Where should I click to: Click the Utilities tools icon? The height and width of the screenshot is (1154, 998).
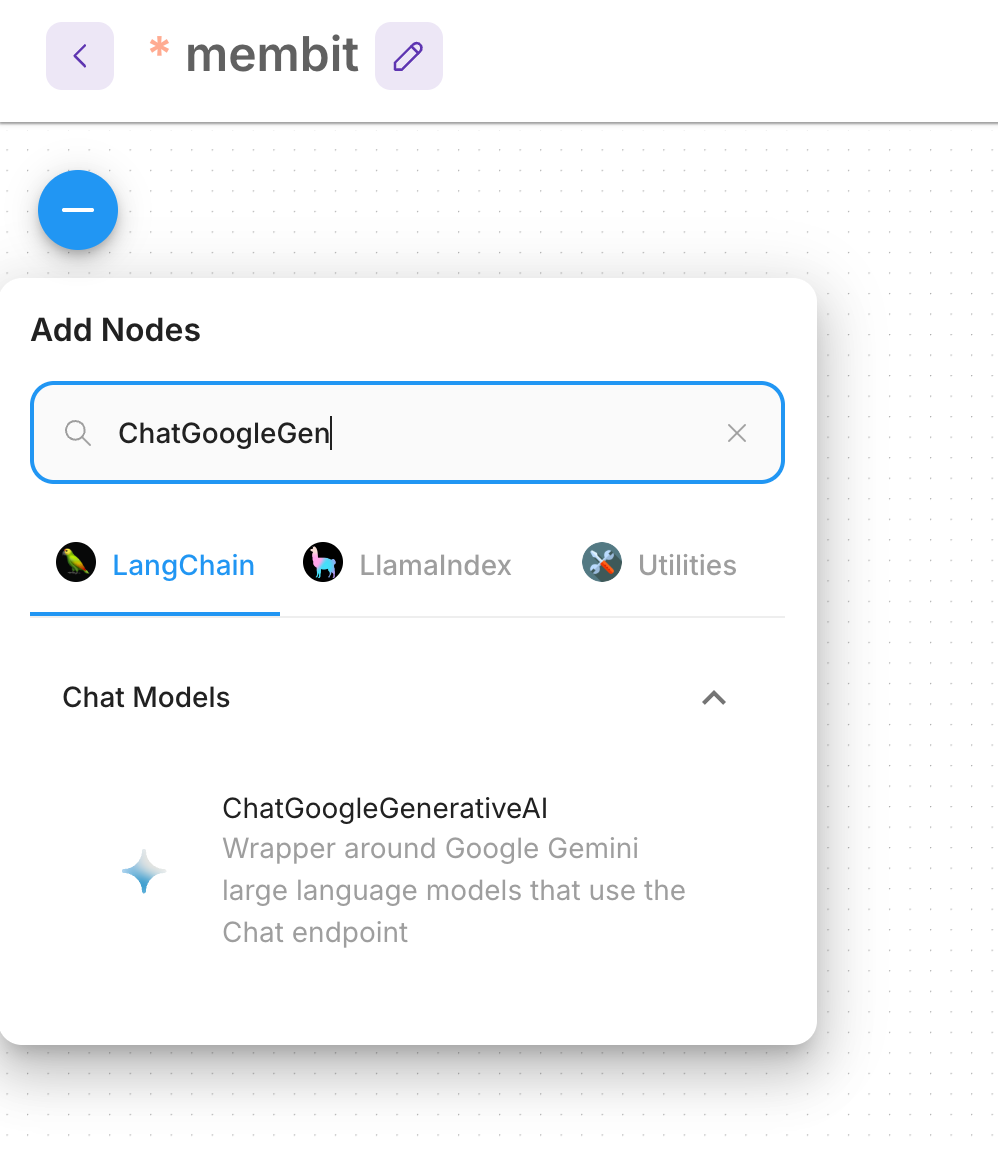coord(601,562)
